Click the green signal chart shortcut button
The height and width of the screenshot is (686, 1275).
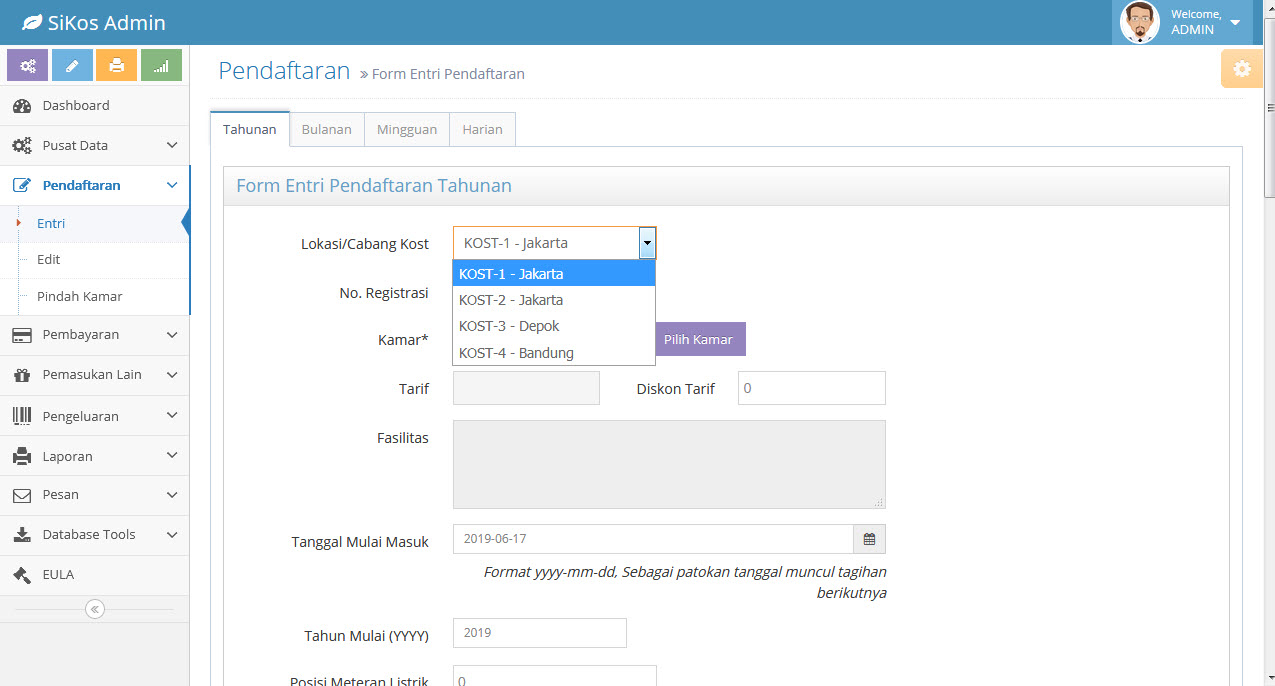(x=161, y=65)
